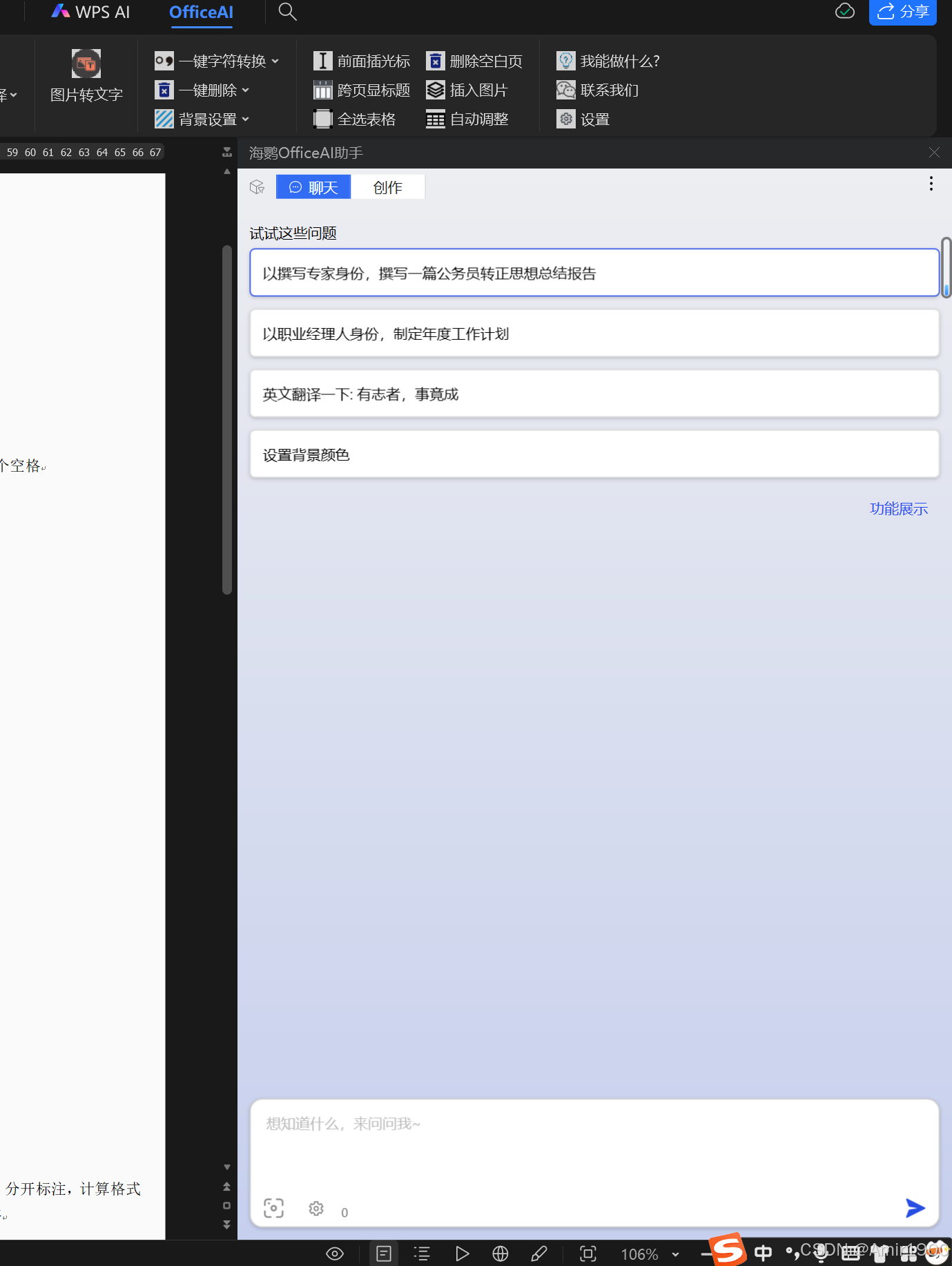
Task: Click the 一键删除 trash icon
Action: (x=164, y=90)
